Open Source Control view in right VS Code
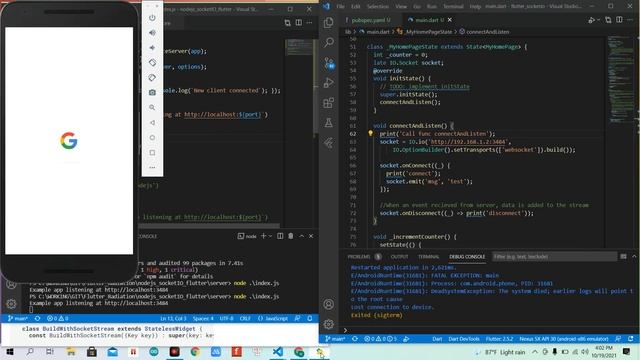 329,62
